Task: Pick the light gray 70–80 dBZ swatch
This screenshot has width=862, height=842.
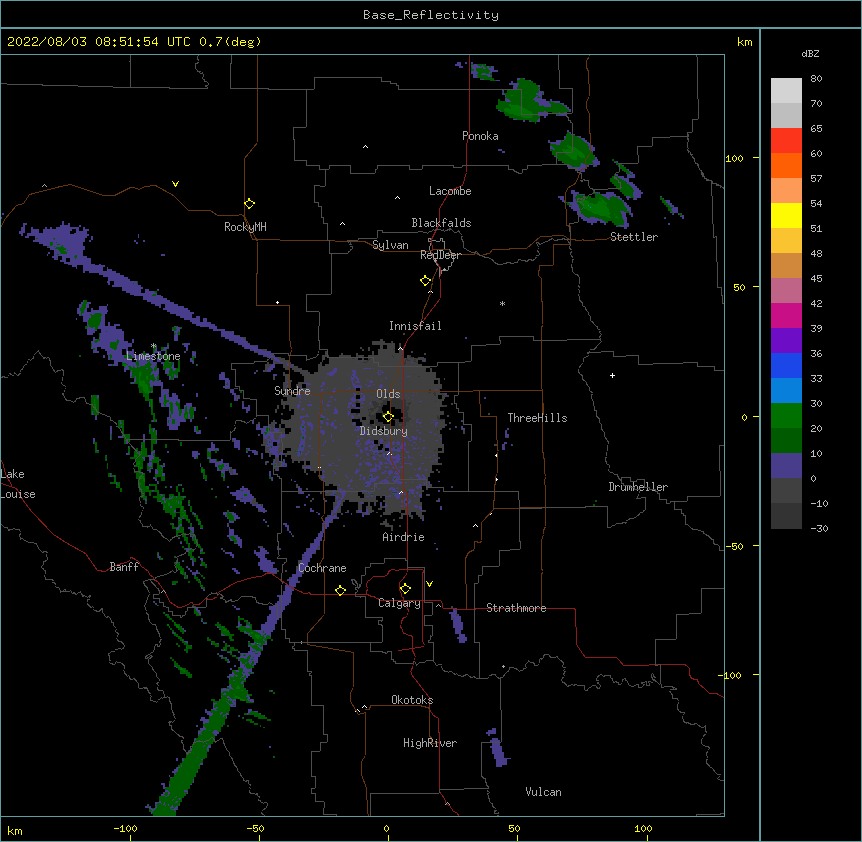Action: pyautogui.click(x=786, y=91)
